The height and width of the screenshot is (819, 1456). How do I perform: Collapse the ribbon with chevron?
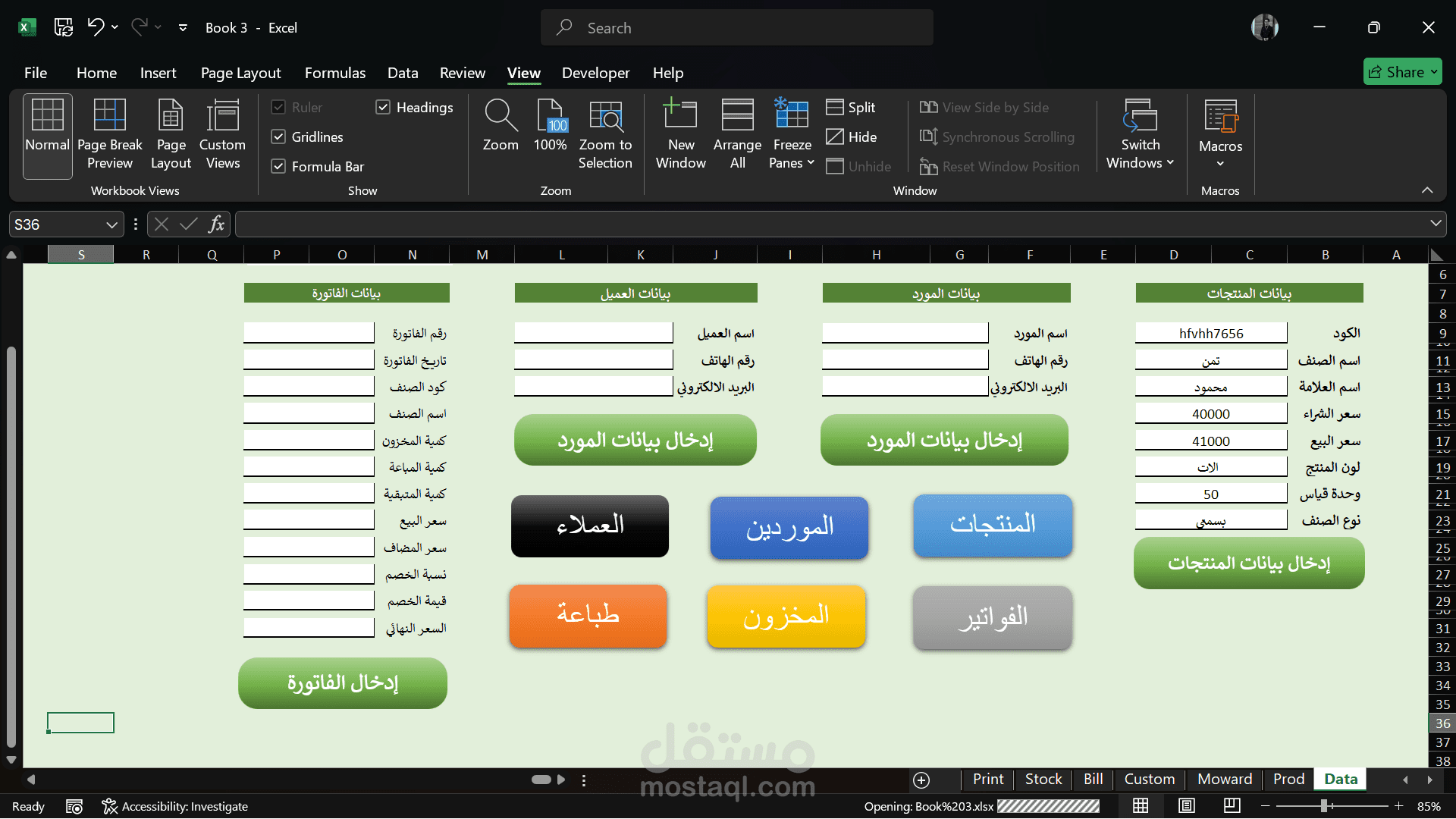point(1427,190)
